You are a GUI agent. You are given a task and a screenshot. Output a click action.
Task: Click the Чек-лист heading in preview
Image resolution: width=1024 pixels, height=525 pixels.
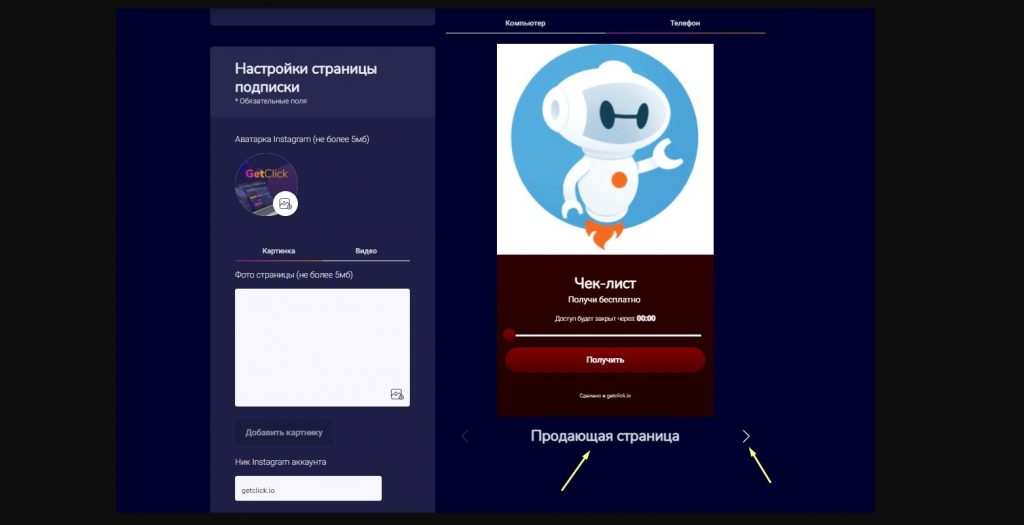(x=605, y=283)
